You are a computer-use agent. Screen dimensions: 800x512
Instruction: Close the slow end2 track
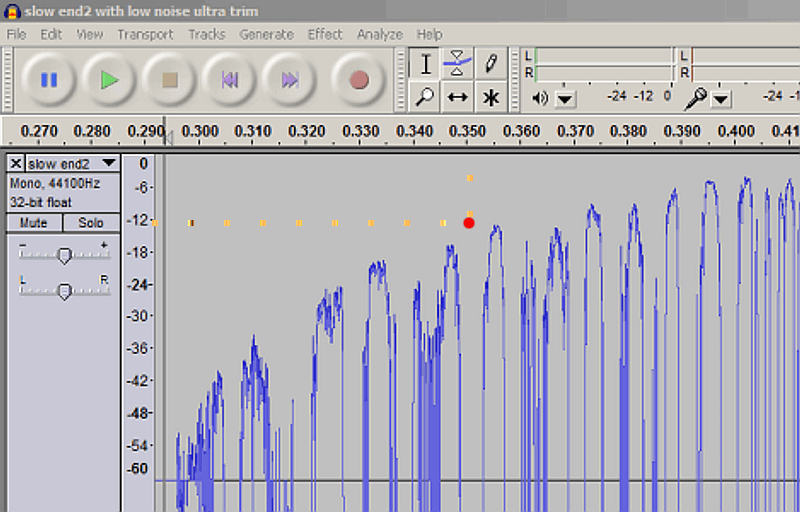coord(16,164)
